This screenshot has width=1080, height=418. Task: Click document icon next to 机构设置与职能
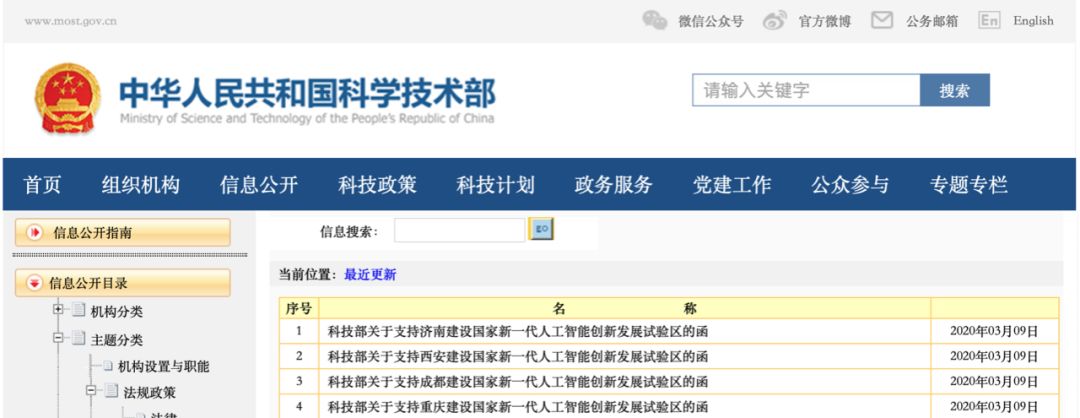click(108, 366)
